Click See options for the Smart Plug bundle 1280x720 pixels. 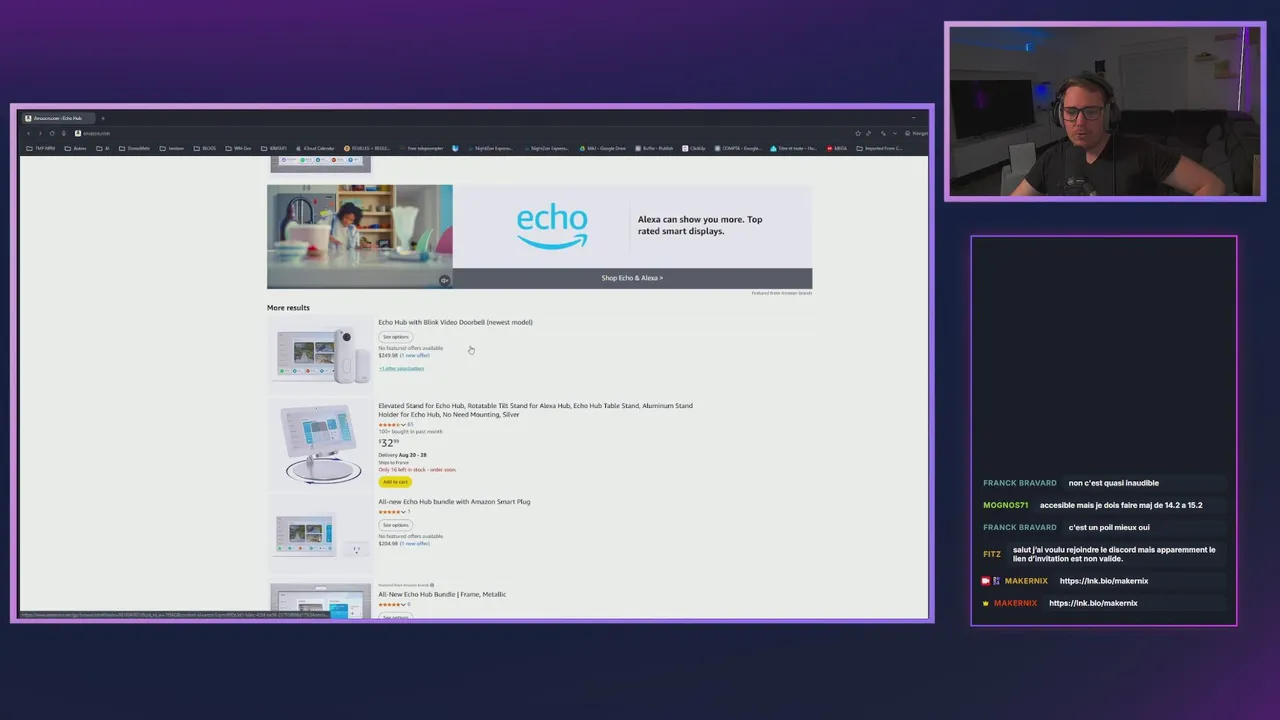tap(395, 525)
